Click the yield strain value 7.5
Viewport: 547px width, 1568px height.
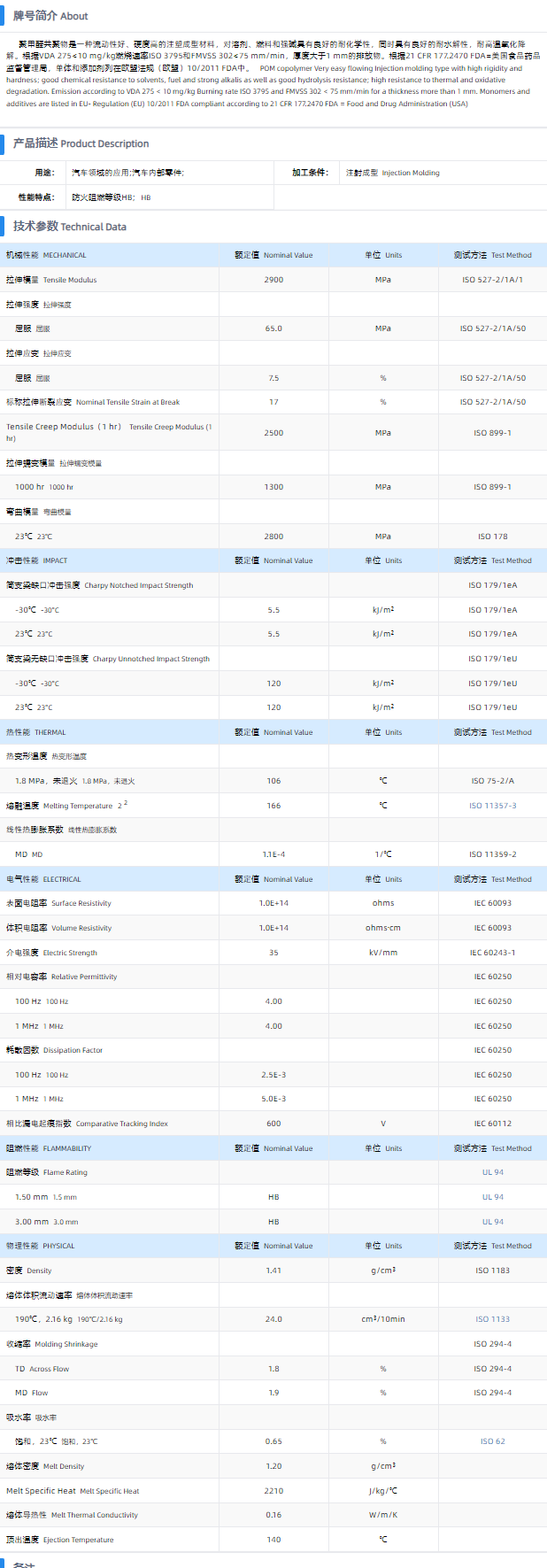tap(273, 378)
